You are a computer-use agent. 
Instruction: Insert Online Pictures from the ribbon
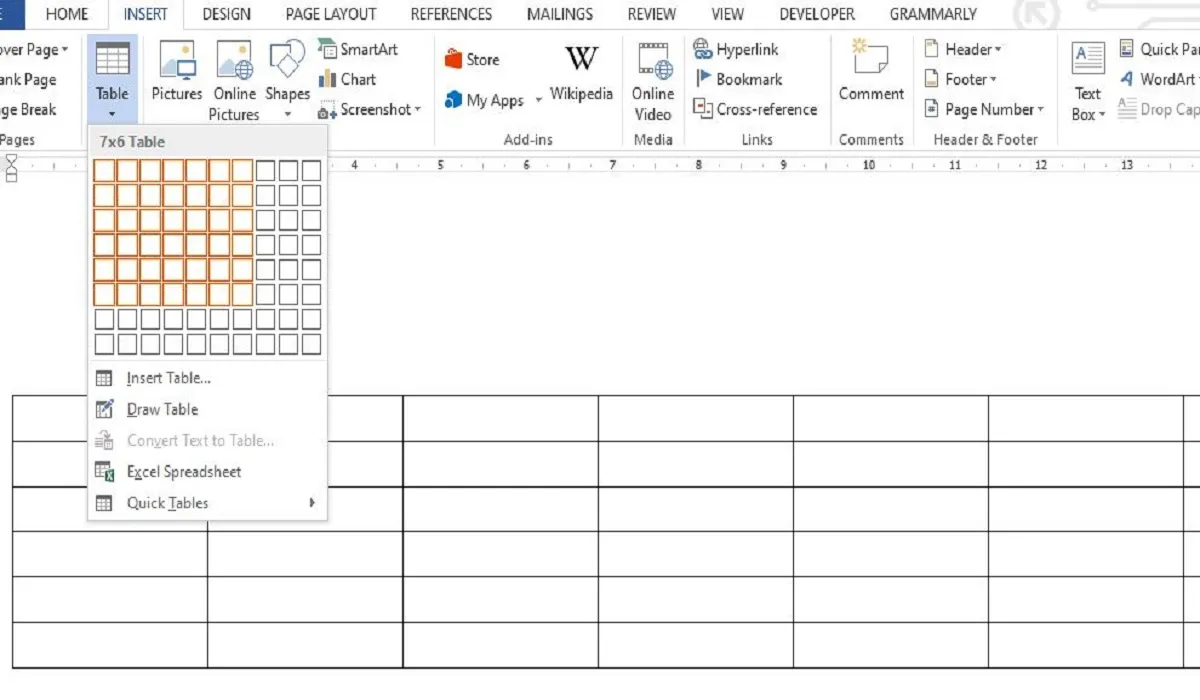235,80
